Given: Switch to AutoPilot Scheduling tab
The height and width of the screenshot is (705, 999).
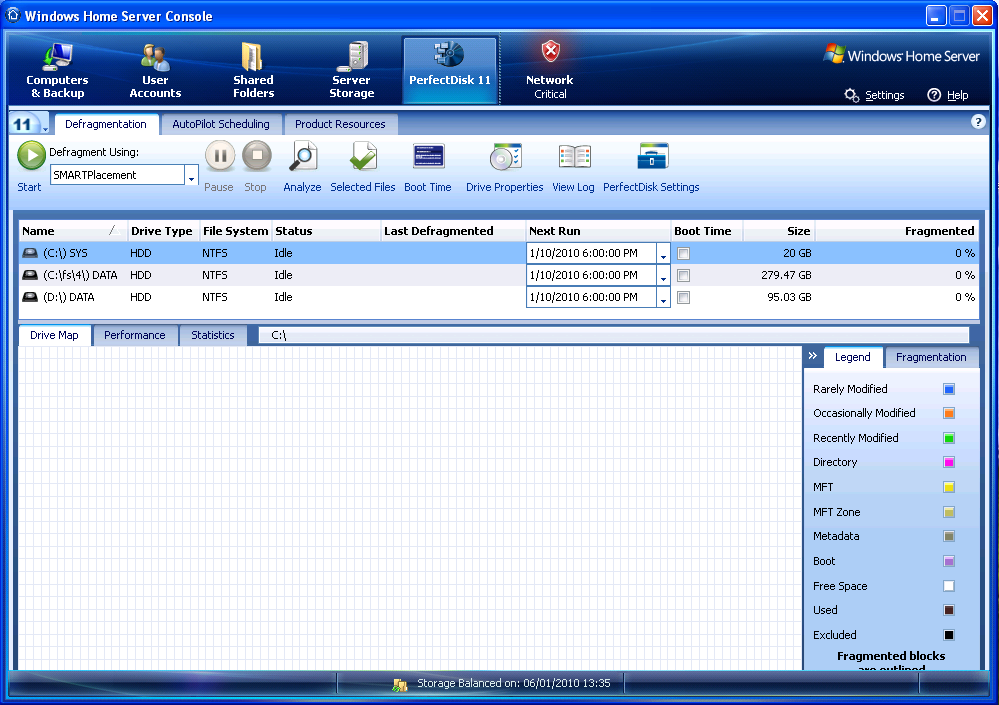Looking at the screenshot, I should [220, 124].
